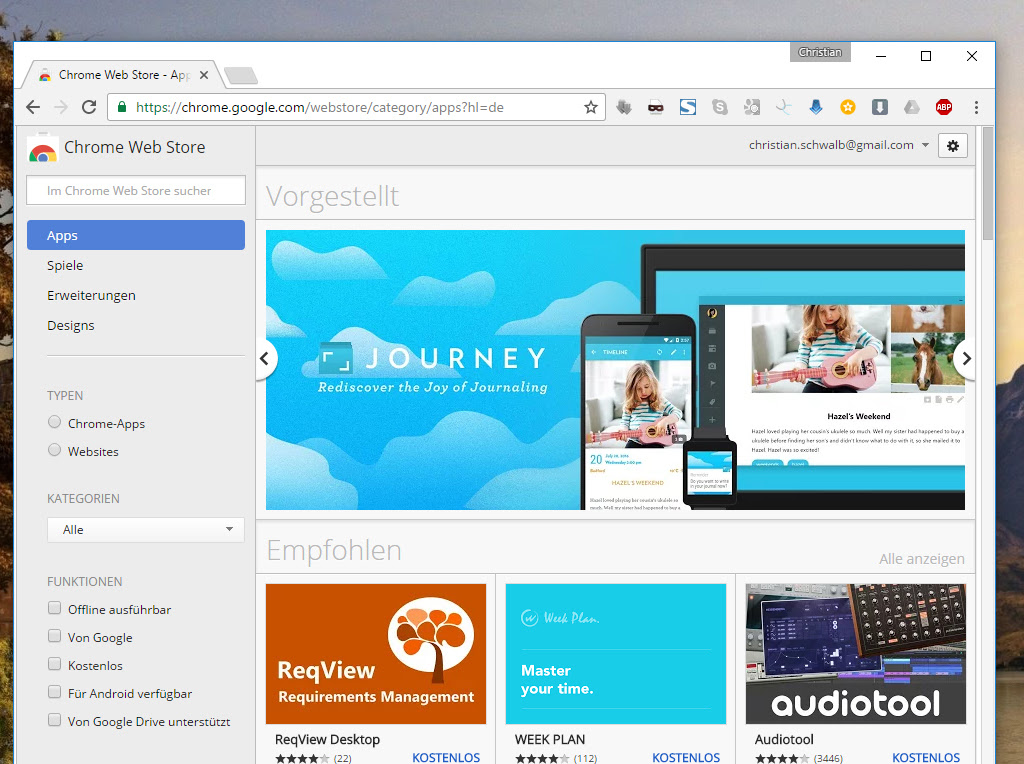Click the browser back arrow
The height and width of the screenshot is (764, 1024).
click(x=33, y=107)
